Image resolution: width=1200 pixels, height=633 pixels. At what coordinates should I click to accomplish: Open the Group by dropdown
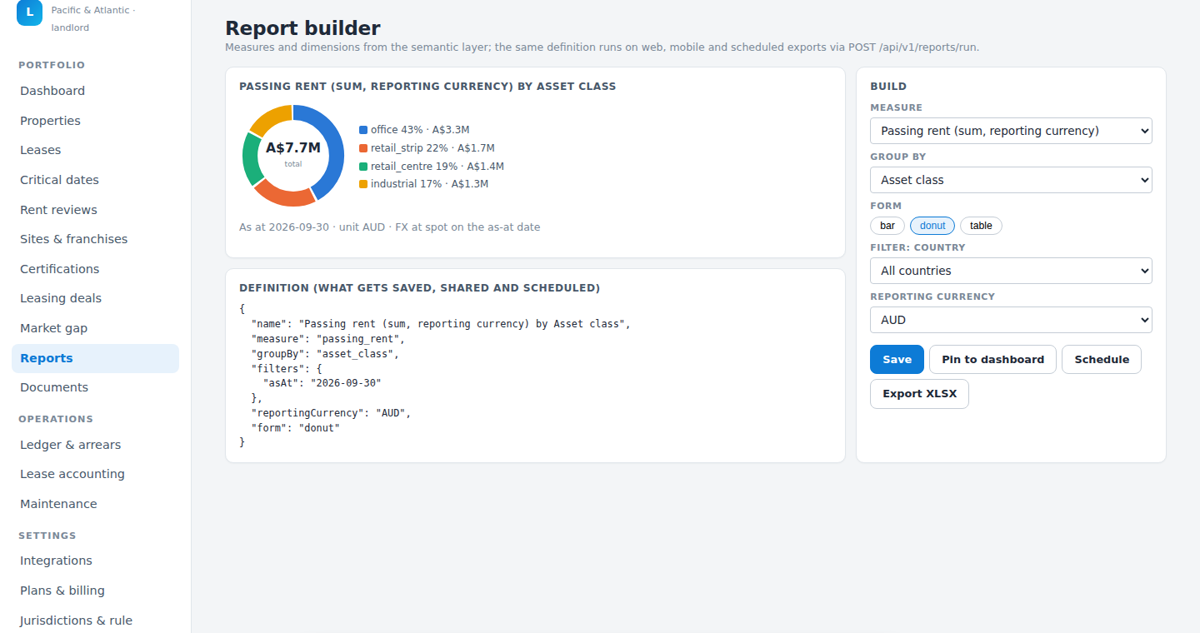(1011, 180)
